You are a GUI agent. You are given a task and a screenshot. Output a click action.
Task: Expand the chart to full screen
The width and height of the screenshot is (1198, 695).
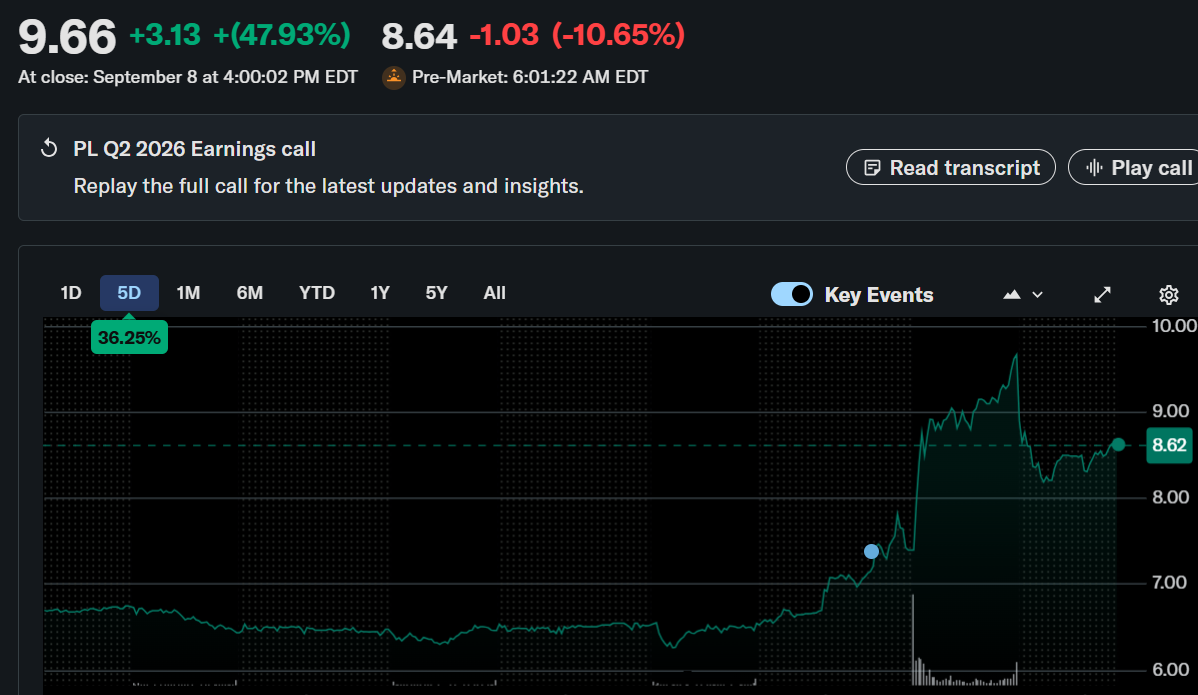1102,295
